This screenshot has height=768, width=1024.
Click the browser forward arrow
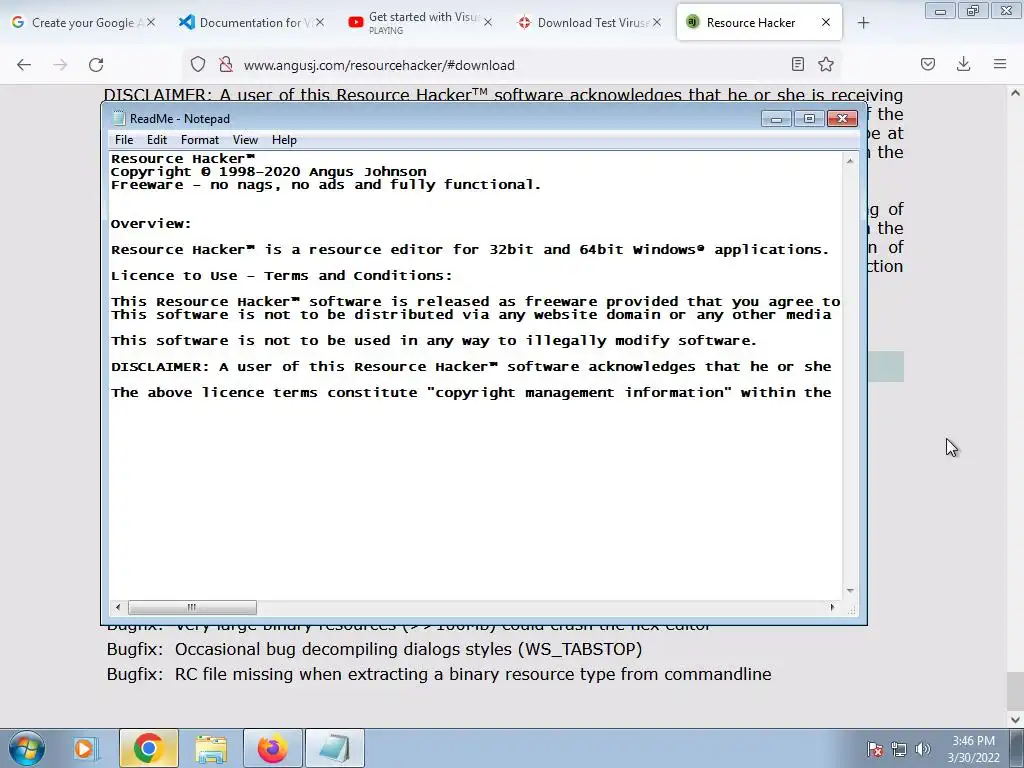point(60,65)
